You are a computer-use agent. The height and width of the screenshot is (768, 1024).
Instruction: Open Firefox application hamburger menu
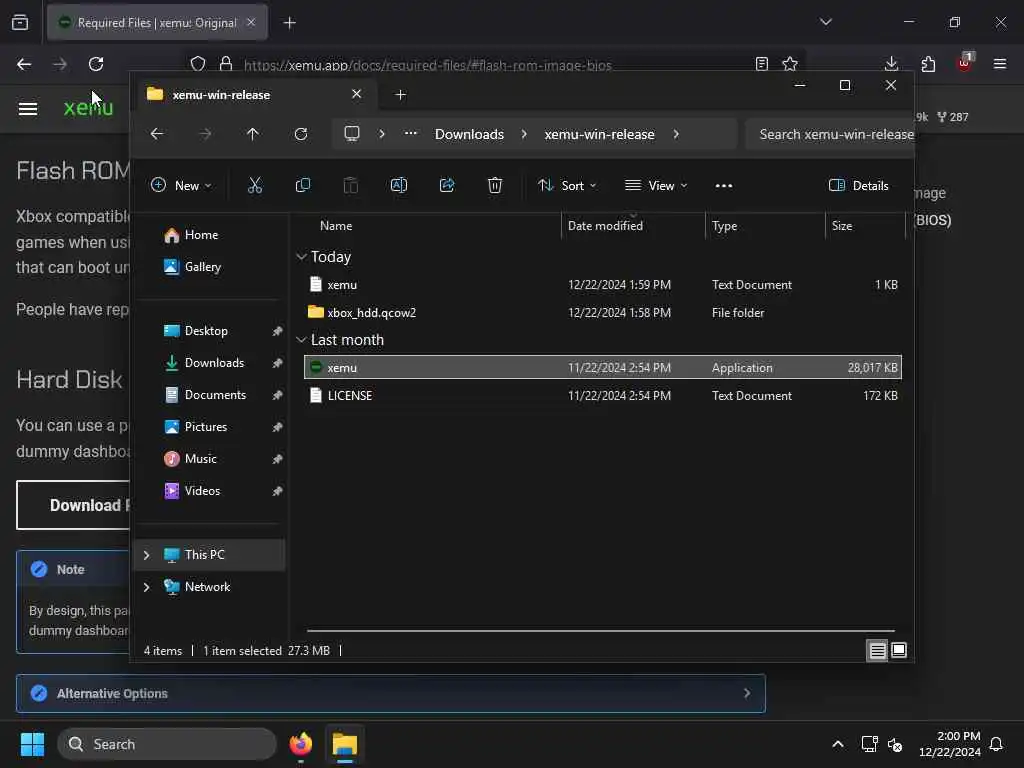(999, 64)
